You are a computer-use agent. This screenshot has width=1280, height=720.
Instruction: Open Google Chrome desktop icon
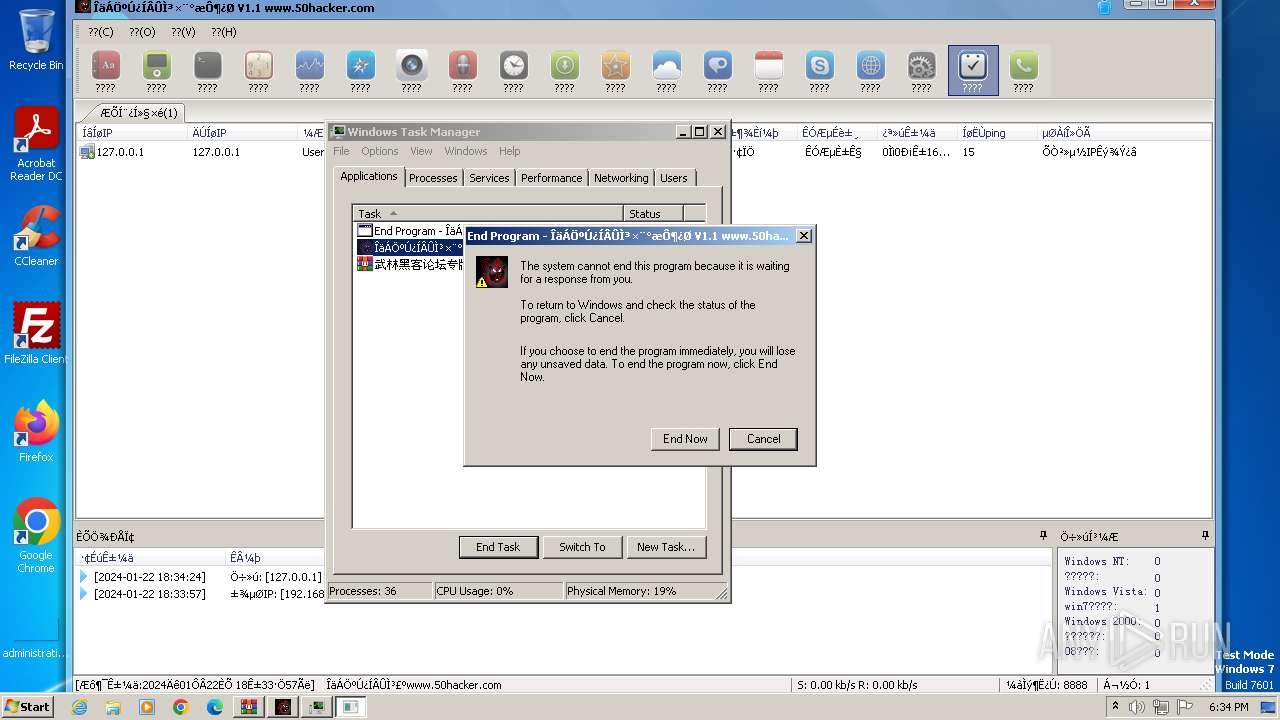pos(36,536)
